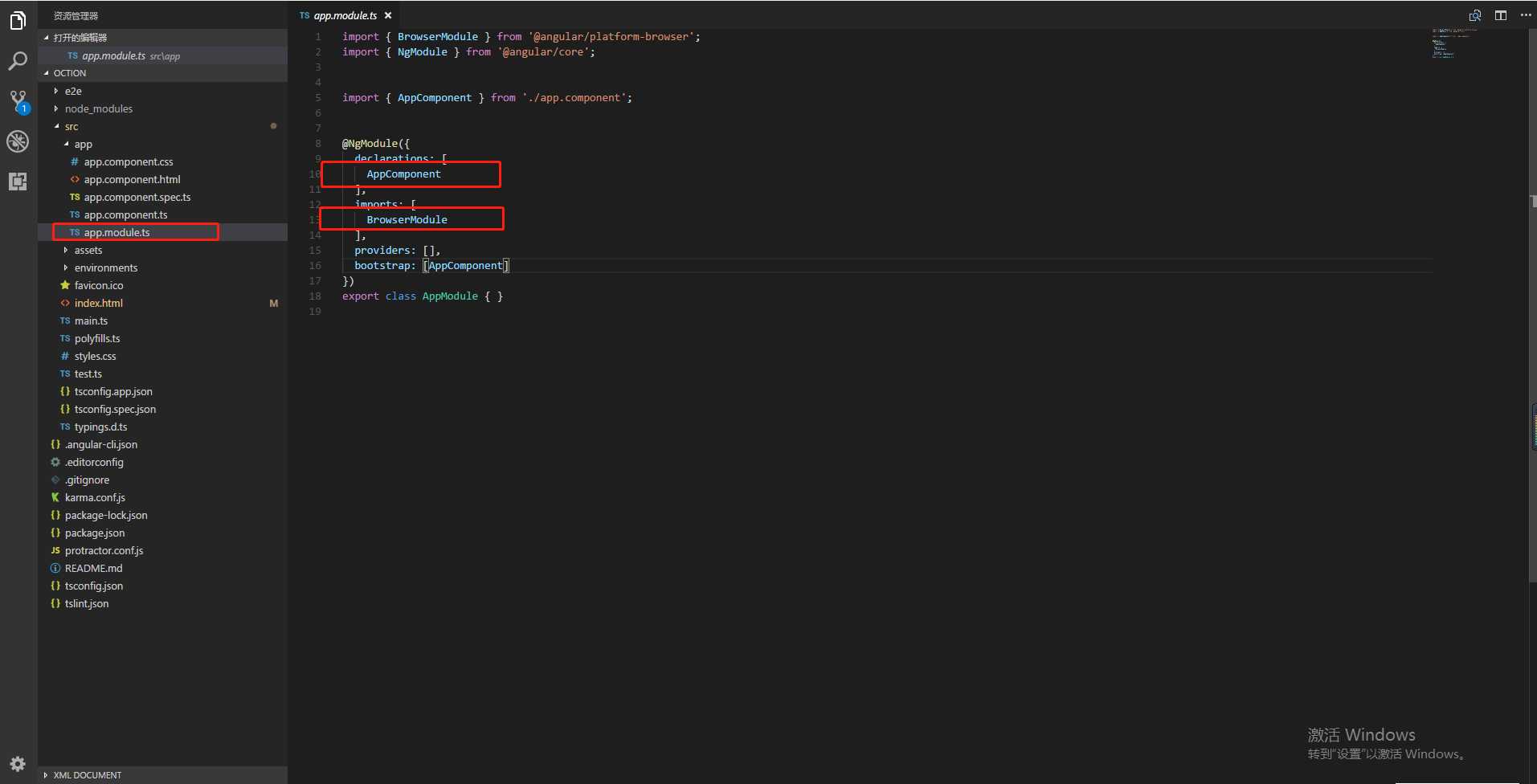Image resolution: width=1537 pixels, height=784 pixels.
Task: Close the app.module.ts editor tab
Action: point(388,15)
